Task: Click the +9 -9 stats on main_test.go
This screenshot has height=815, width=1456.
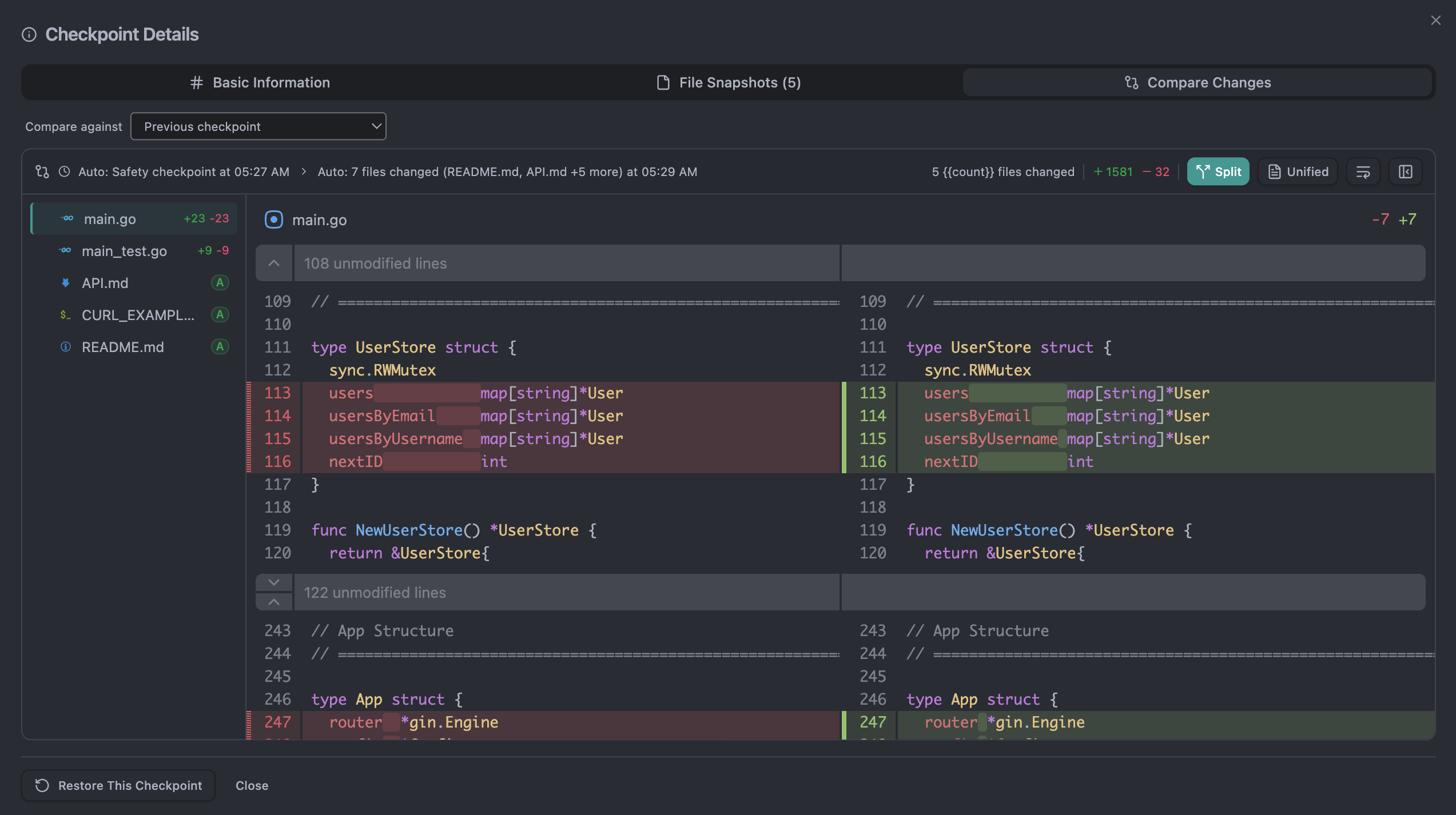Action: (213, 250)
